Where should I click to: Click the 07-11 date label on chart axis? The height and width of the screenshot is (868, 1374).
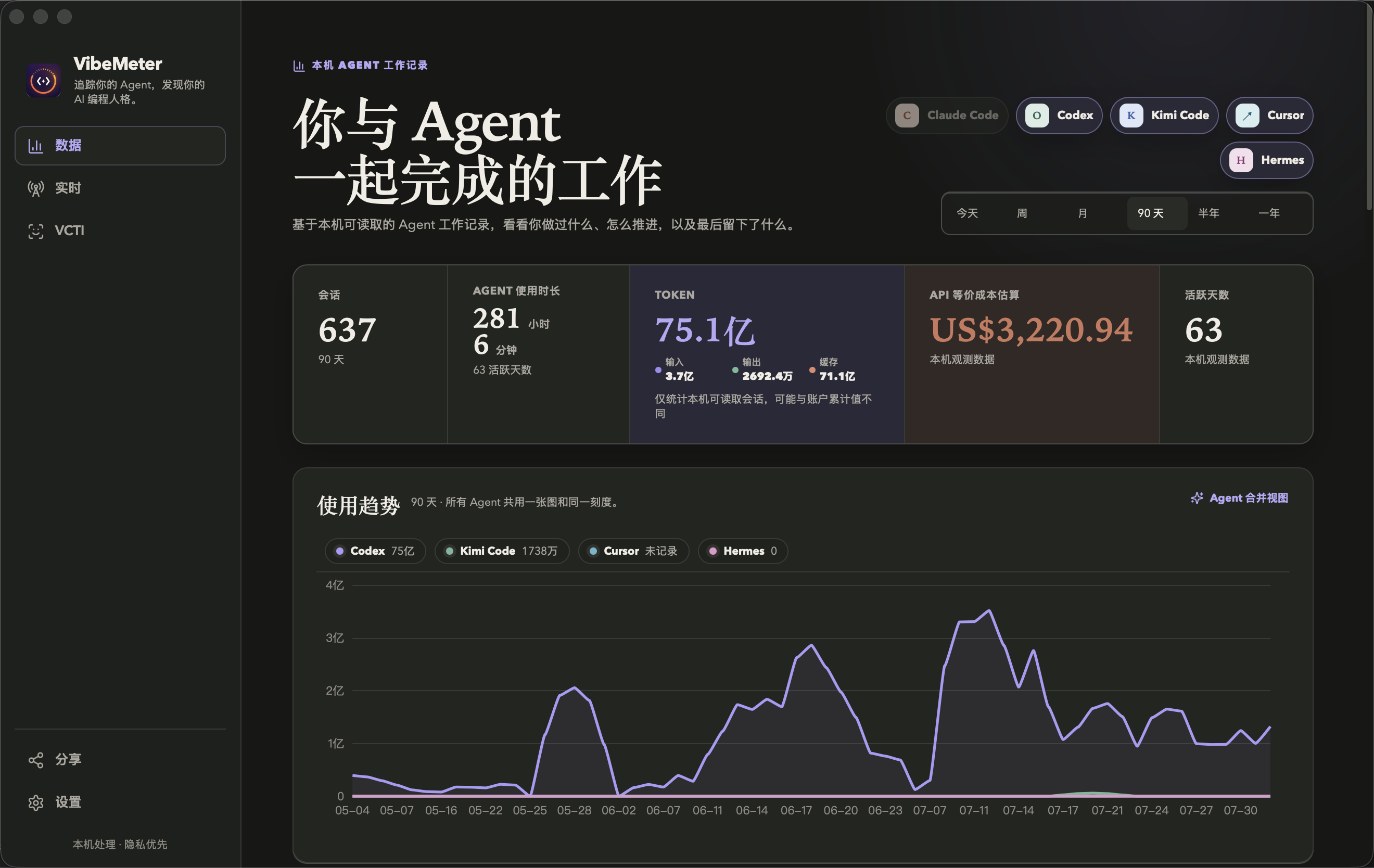click(974, 811)
